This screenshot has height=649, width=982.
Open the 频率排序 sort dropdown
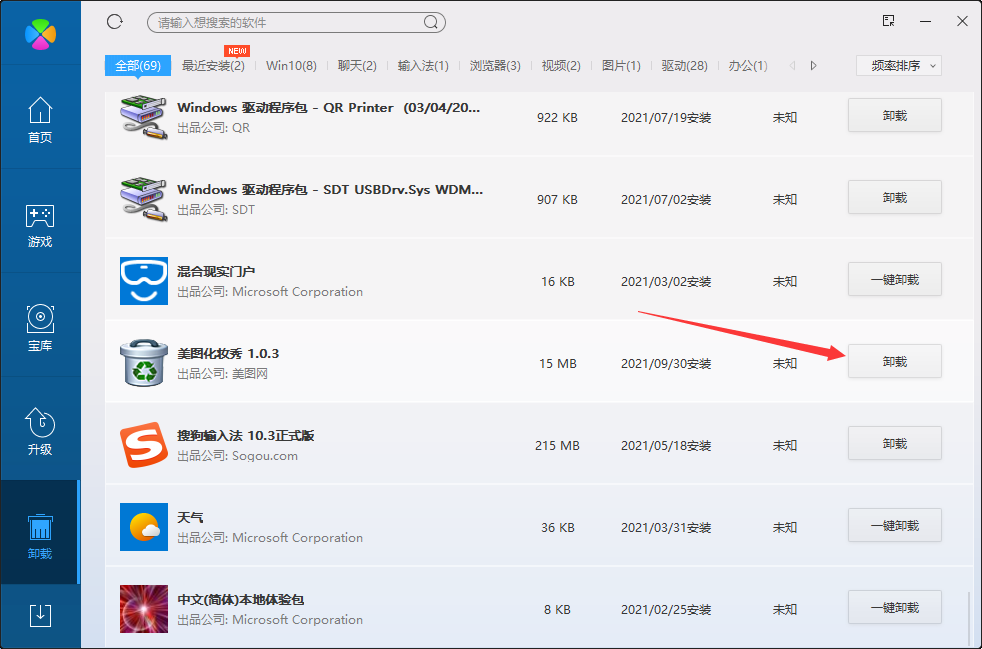pos(899,65)
